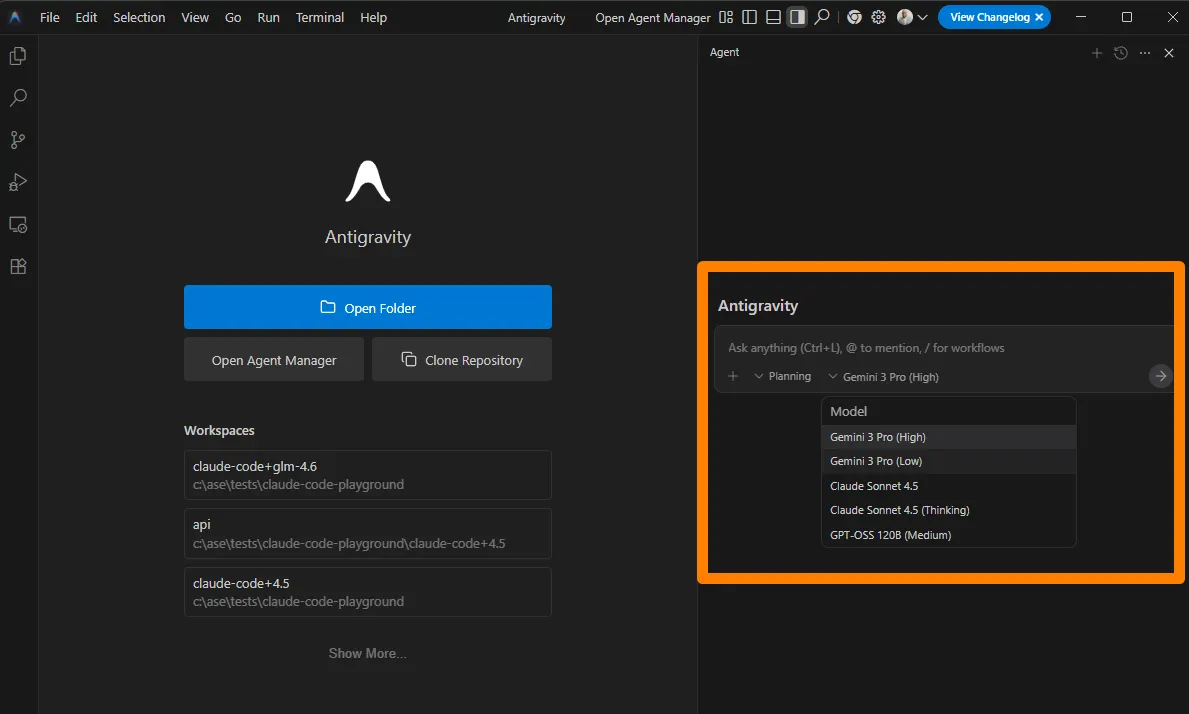The width and height of the screenshot is (1189, 714).
Task: Click the magnifier search icon in title bar
Action: click(x=821, y=17)
